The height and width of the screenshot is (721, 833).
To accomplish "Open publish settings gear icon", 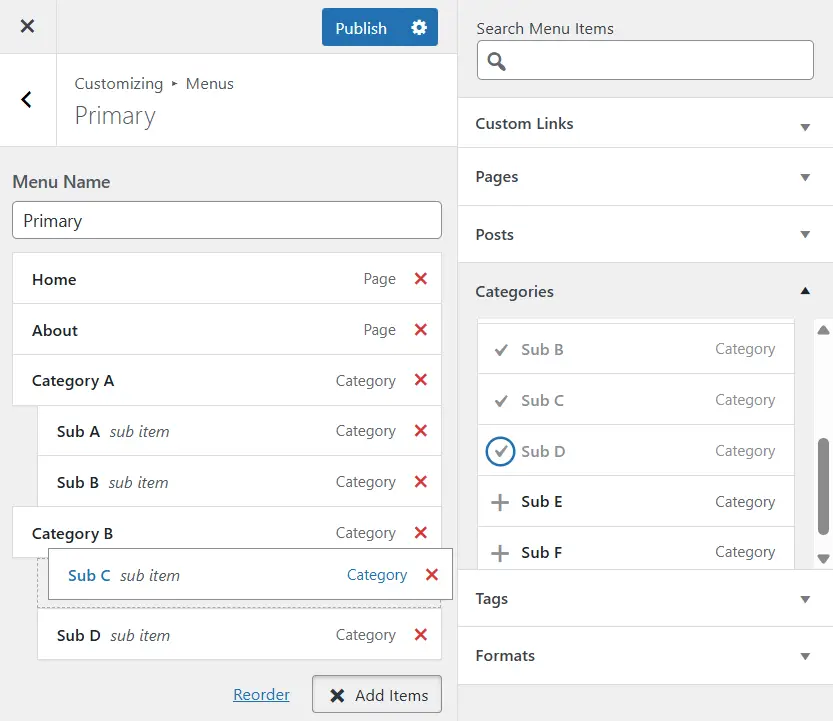I will (x=419, y=28).
